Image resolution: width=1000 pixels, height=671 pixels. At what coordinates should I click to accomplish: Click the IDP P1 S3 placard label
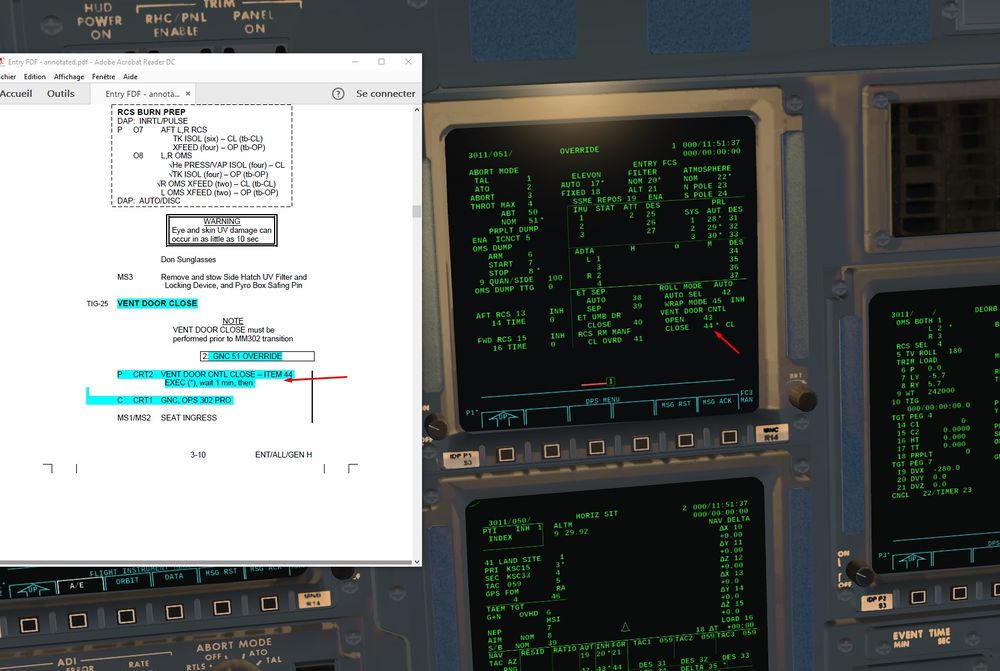(461, 458)
